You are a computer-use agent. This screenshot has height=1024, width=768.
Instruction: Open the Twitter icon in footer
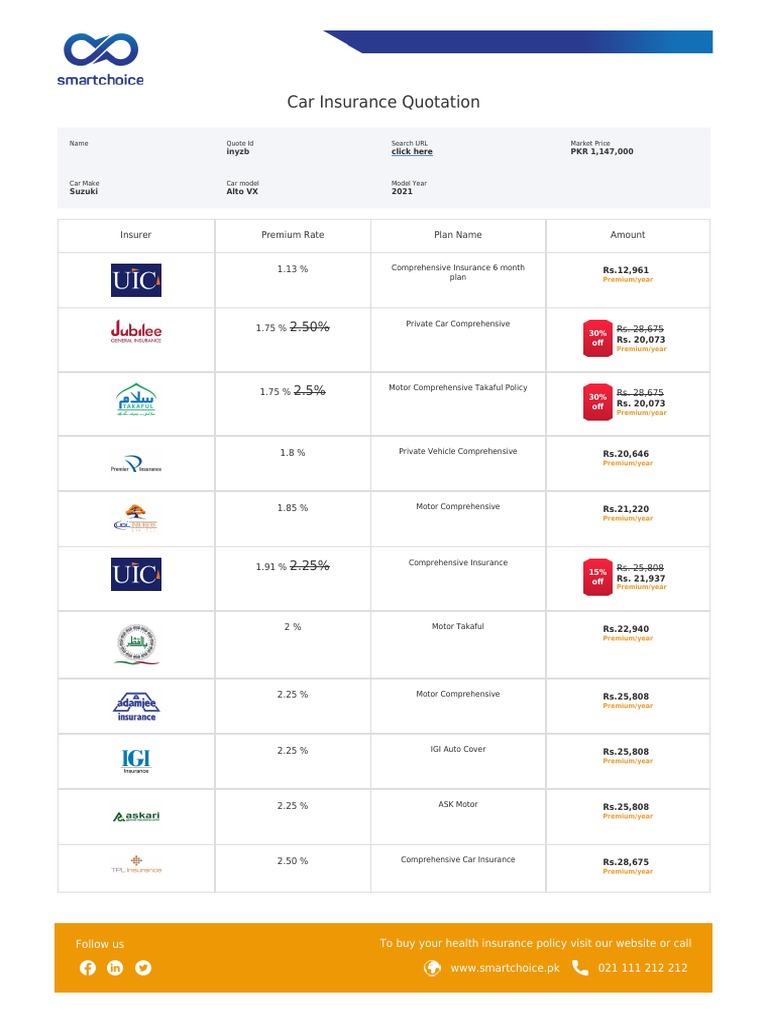click(143, 967)
